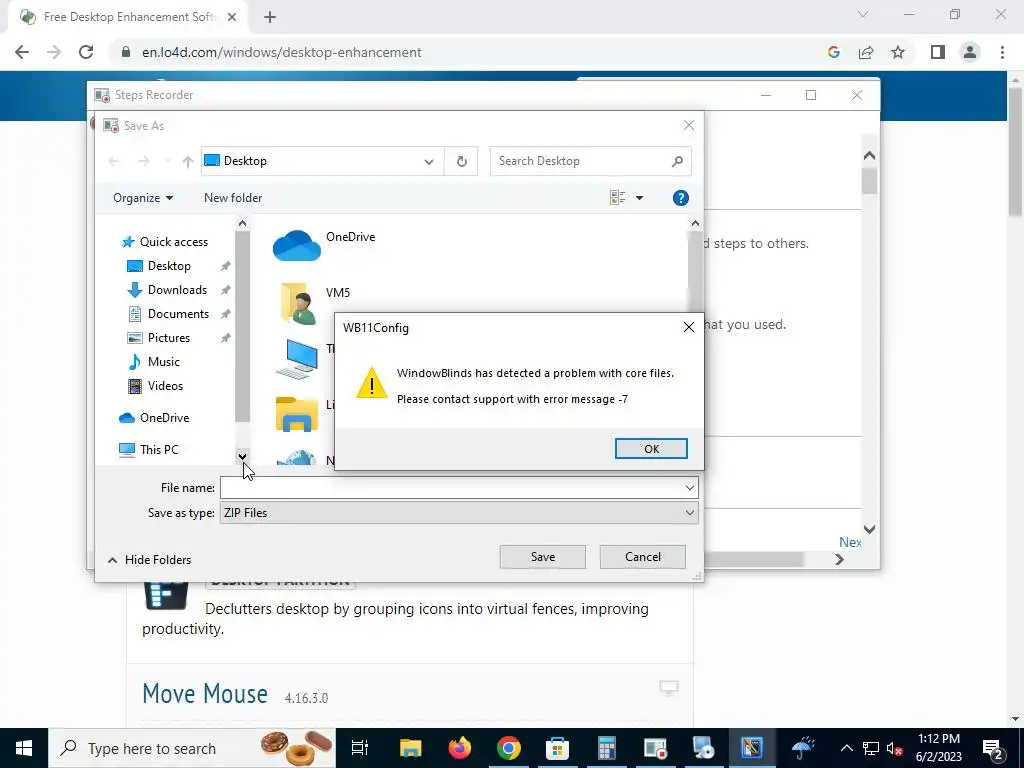Open Save As help icon

(x=680, y=198)
